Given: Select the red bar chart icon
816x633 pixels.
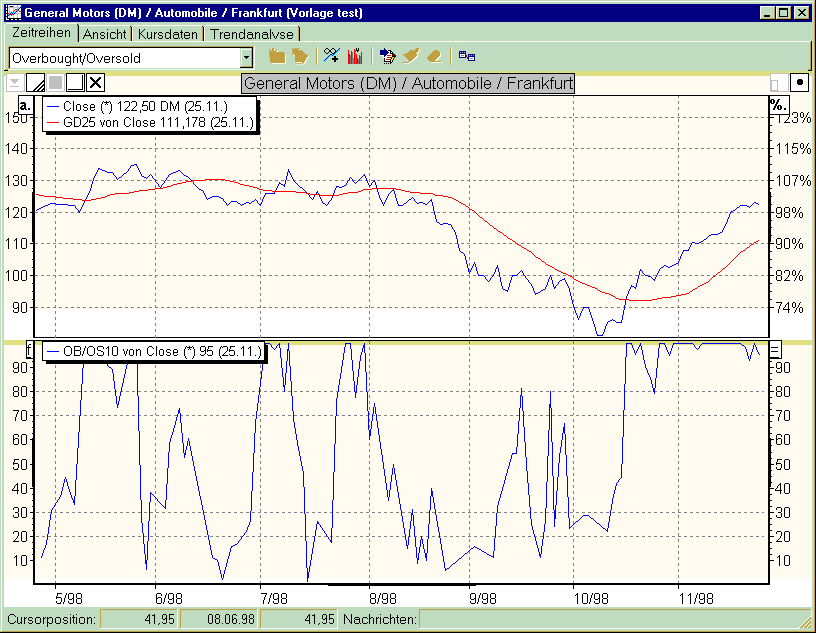Looking at the screenshot, I should [354, 57].
